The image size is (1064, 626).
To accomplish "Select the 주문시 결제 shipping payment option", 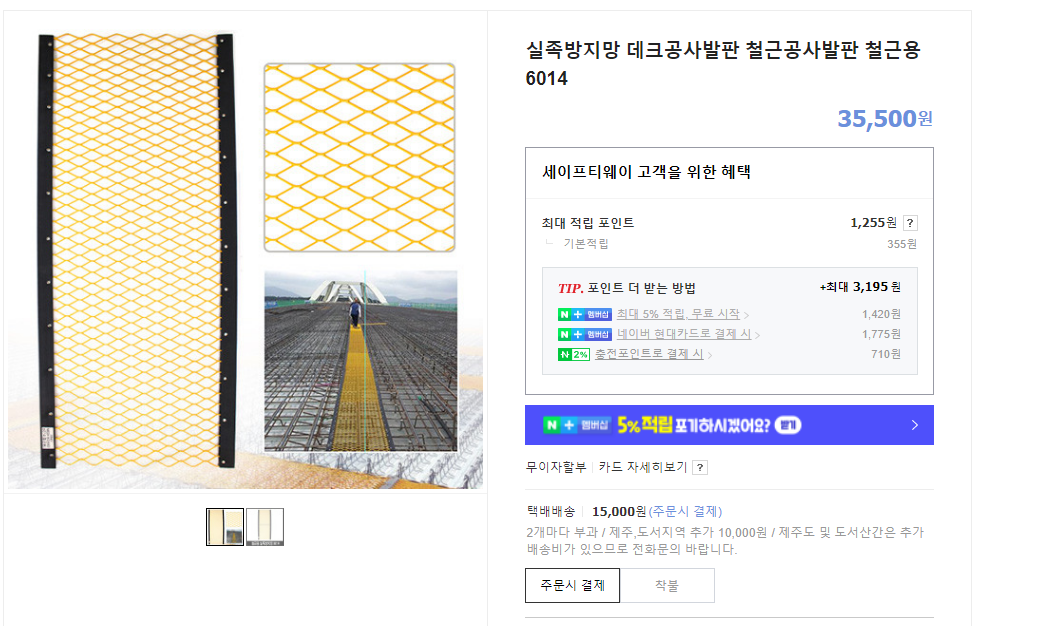I will click(x=572, y=586).
